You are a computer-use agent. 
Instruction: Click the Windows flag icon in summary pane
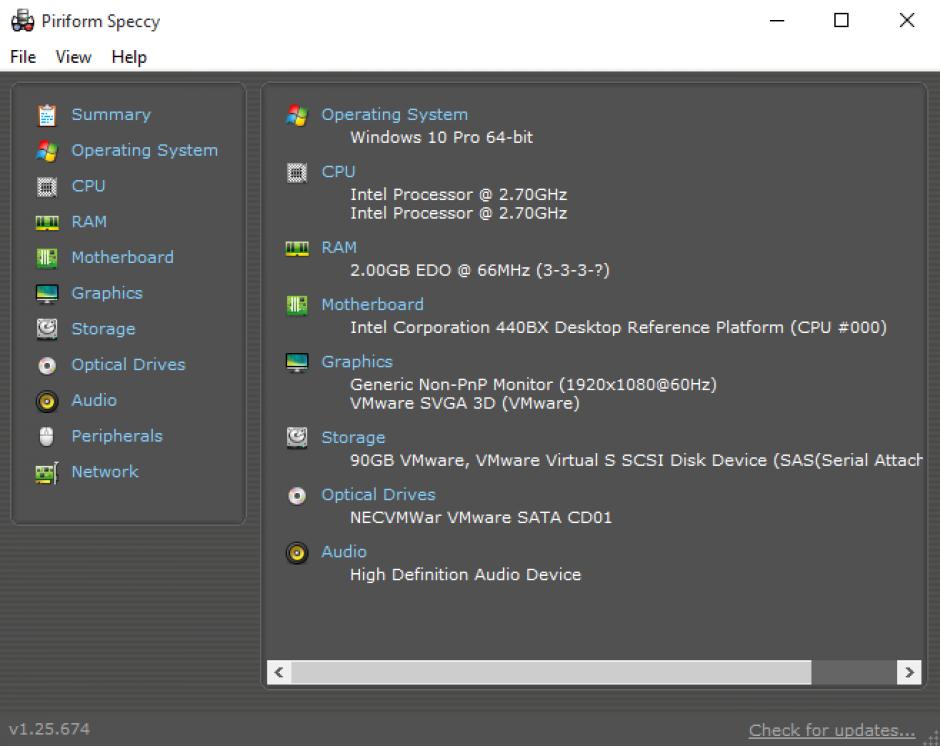click(x=297, y=115)
